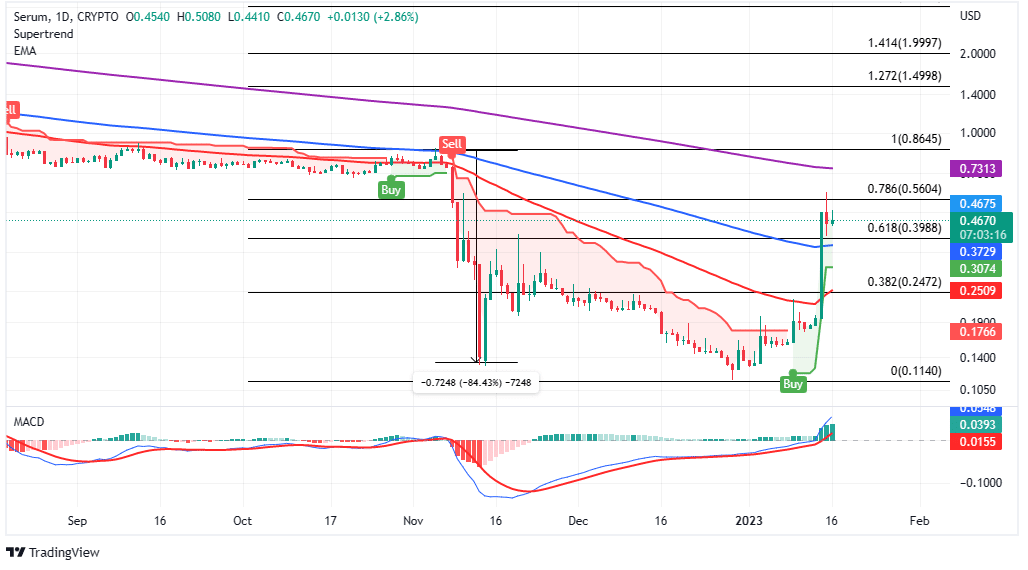Screen dimensions: 1028x570
Task: Click the +0.0130 (+2.86%) change value
Action: pos(373,17)
